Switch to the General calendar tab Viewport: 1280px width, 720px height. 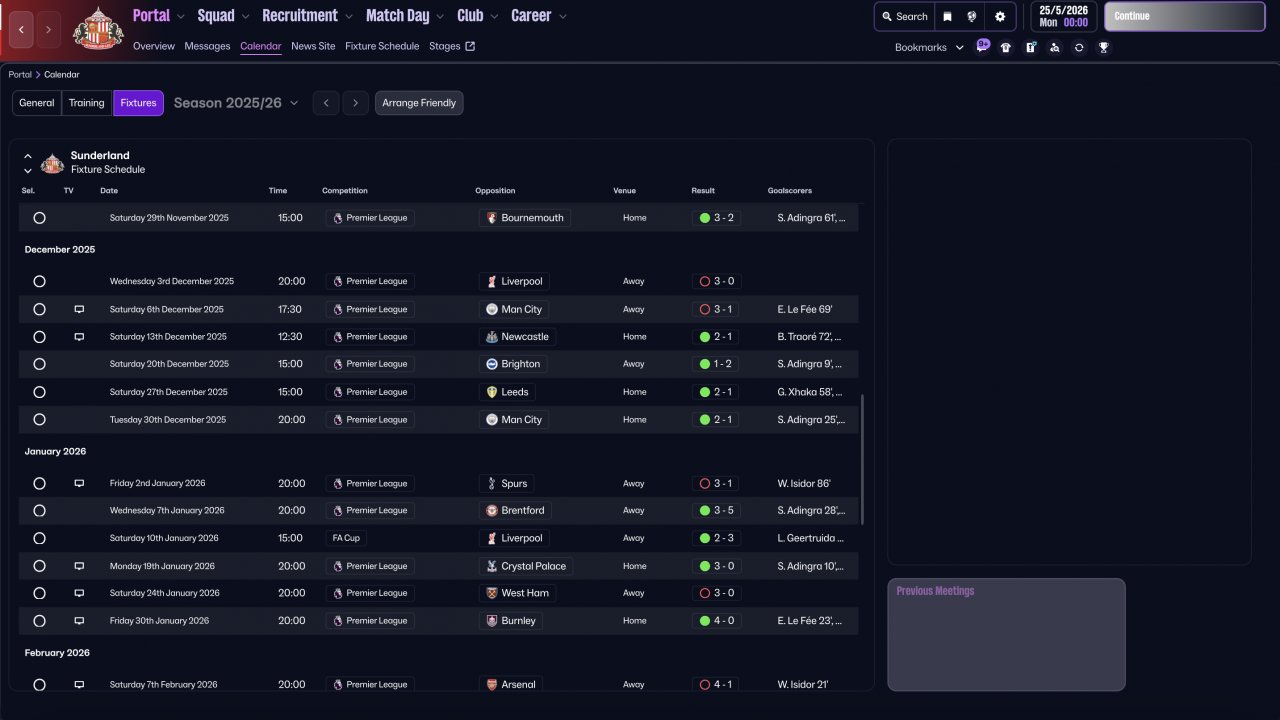point(37,103)
